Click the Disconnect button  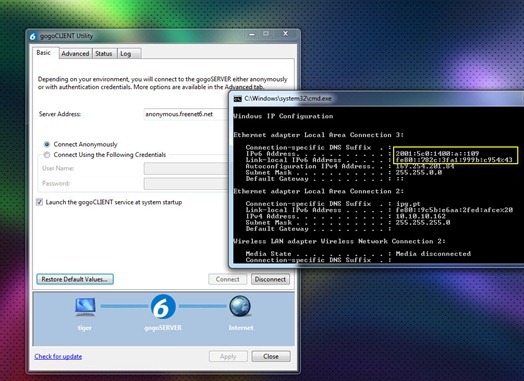(270, 279)
